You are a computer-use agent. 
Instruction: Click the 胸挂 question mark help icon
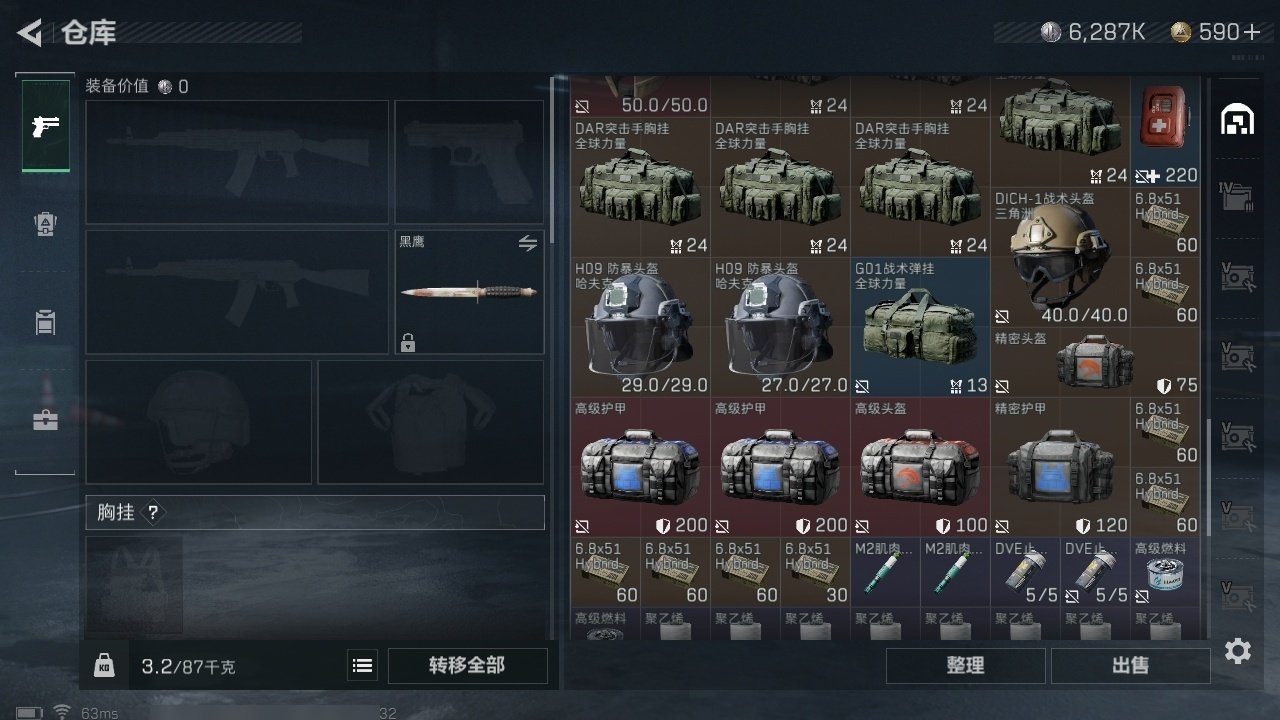[153, 513]
